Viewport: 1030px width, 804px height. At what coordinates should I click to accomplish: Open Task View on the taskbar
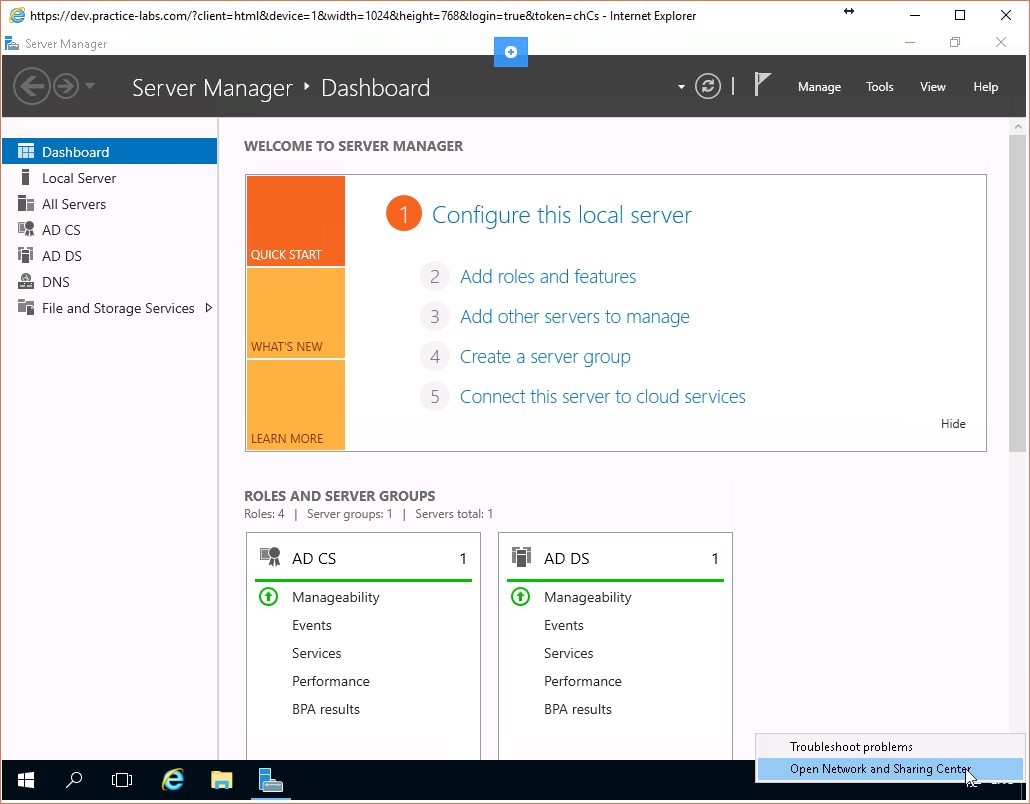point(122,780)
